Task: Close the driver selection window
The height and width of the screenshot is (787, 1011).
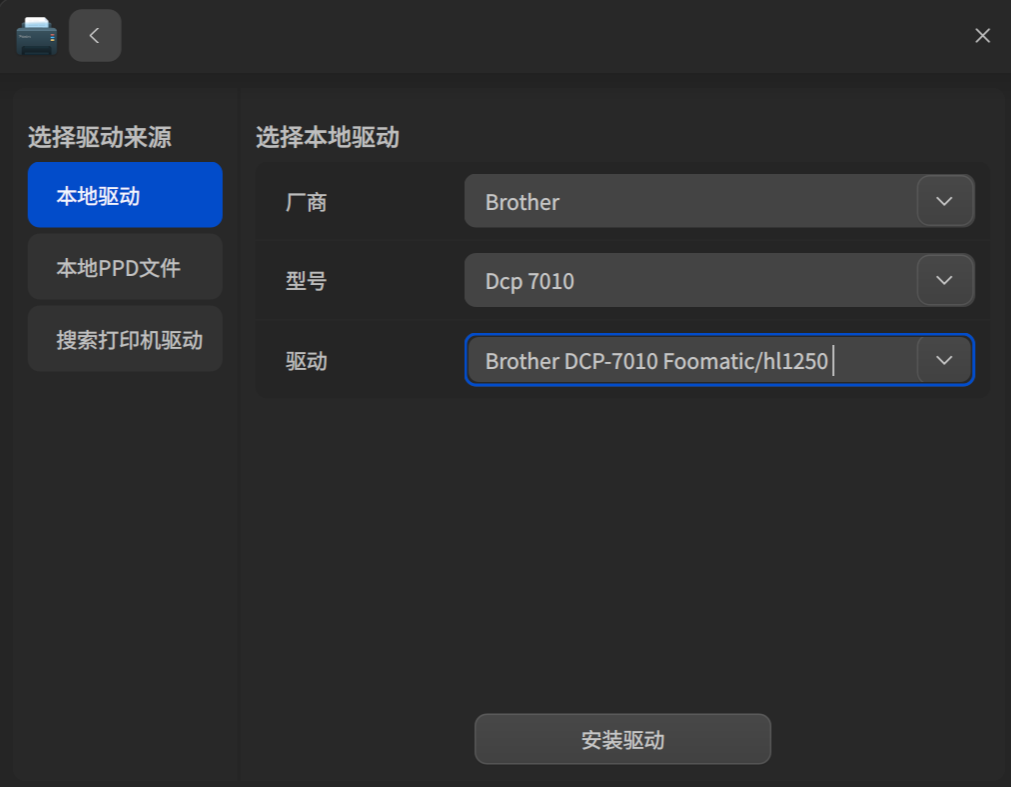Action: click(x=982, y=35)
